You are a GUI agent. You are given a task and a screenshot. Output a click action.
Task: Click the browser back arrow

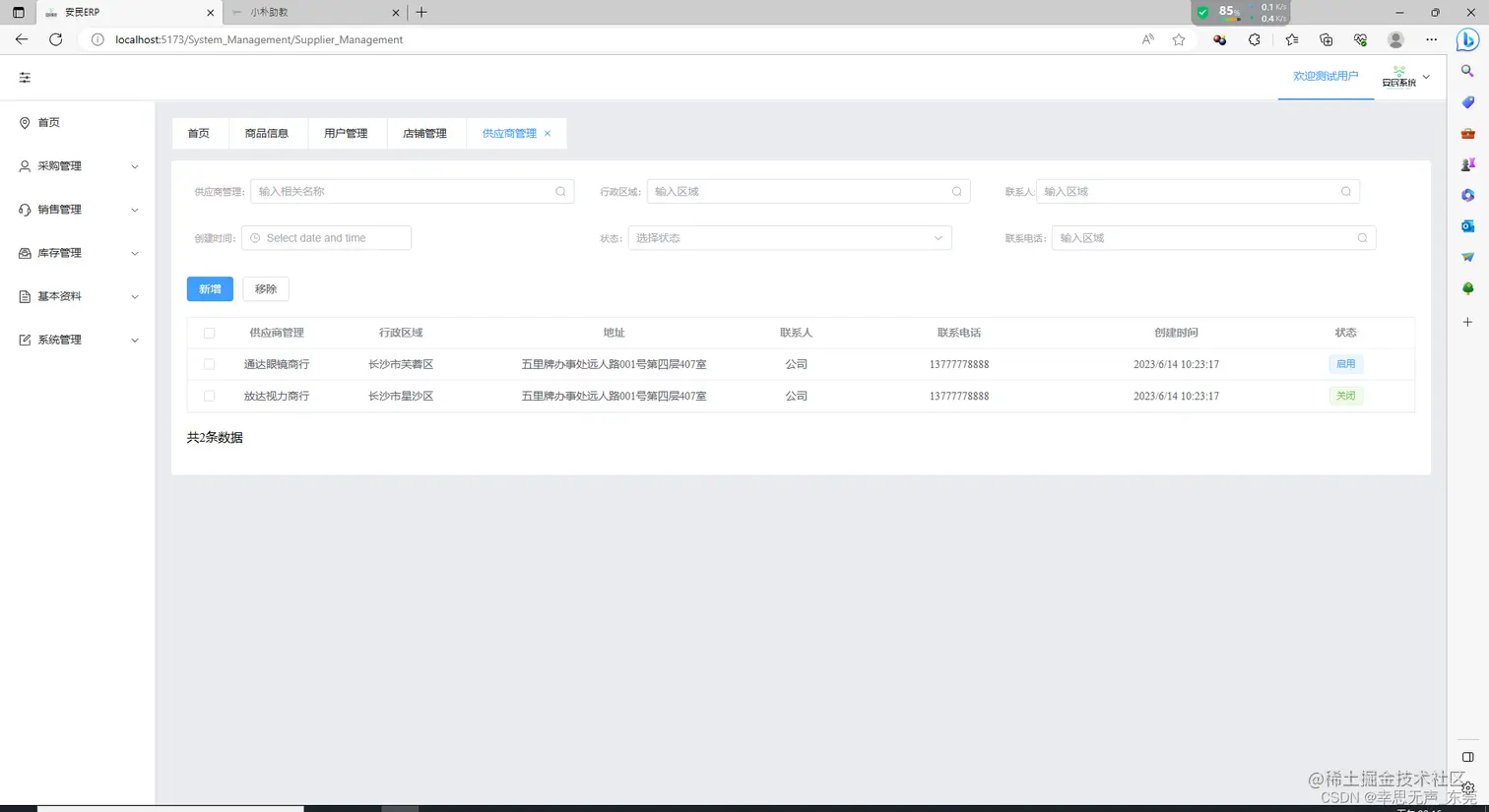[x=22, y=39]
